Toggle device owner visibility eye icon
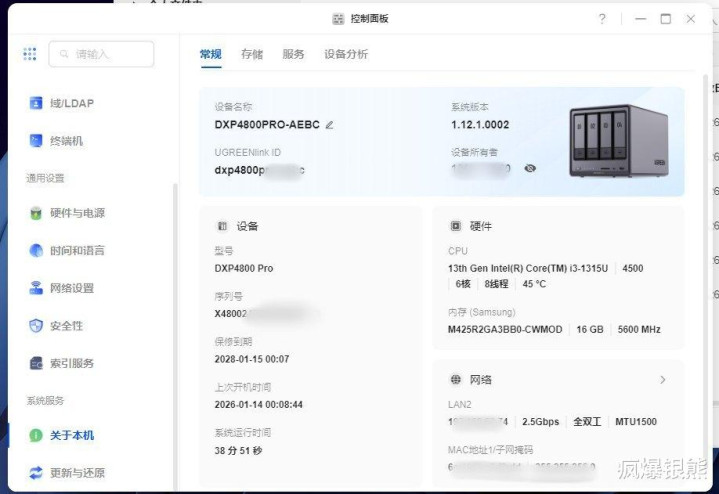 click(530, 168)
